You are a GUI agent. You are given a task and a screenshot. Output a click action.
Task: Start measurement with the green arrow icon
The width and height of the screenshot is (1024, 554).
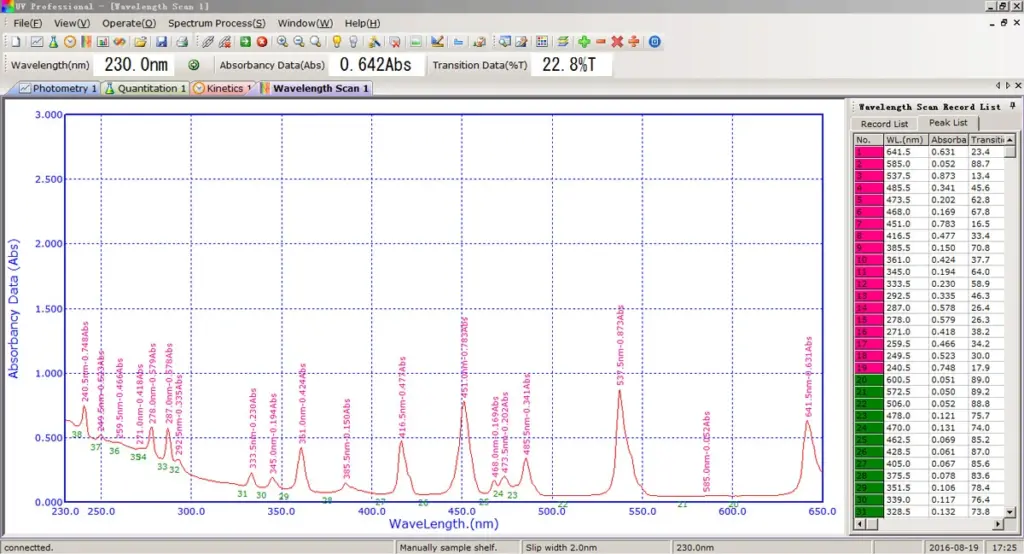point(245,42)
